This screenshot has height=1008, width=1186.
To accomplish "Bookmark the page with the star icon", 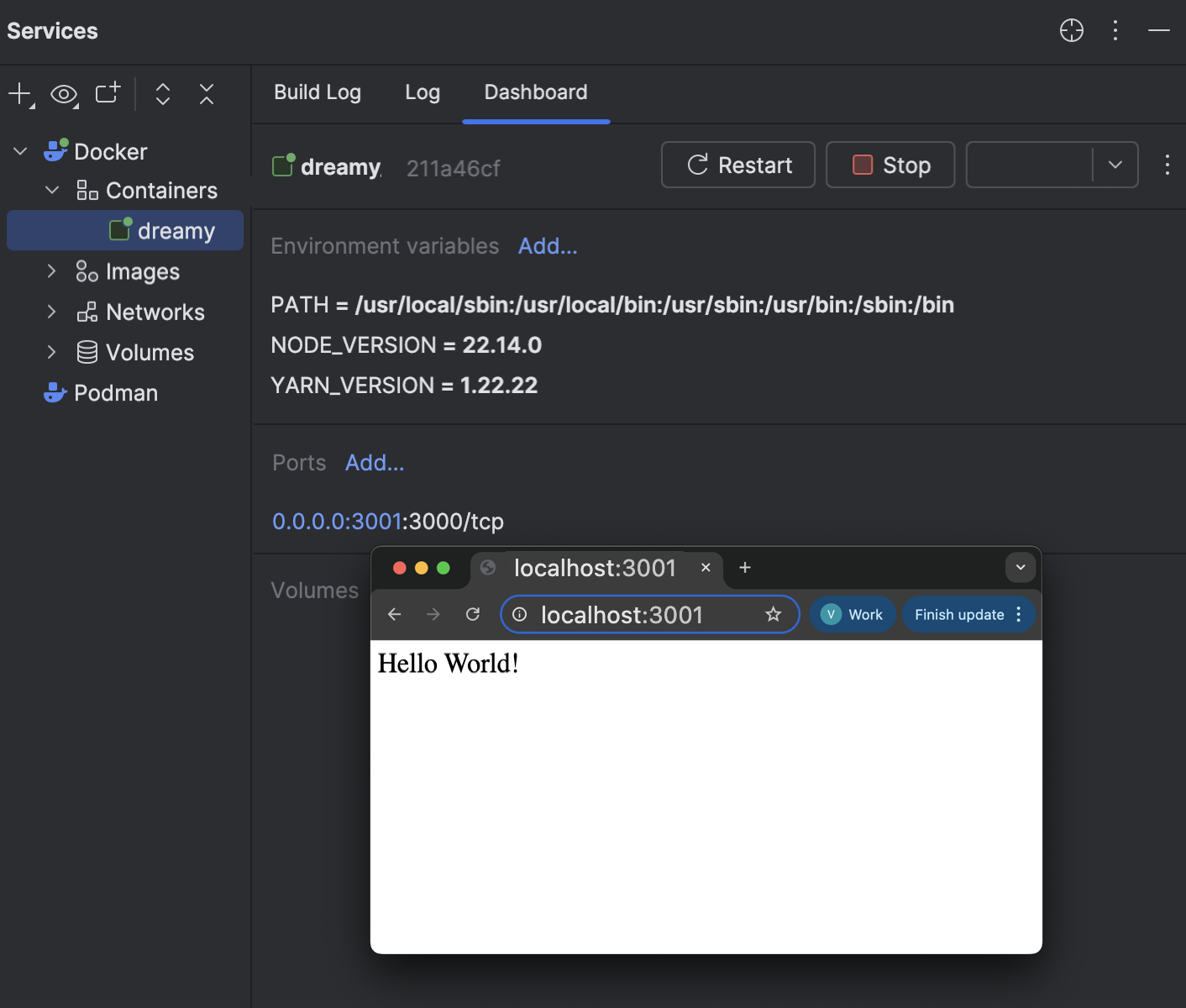I will 772,614.
